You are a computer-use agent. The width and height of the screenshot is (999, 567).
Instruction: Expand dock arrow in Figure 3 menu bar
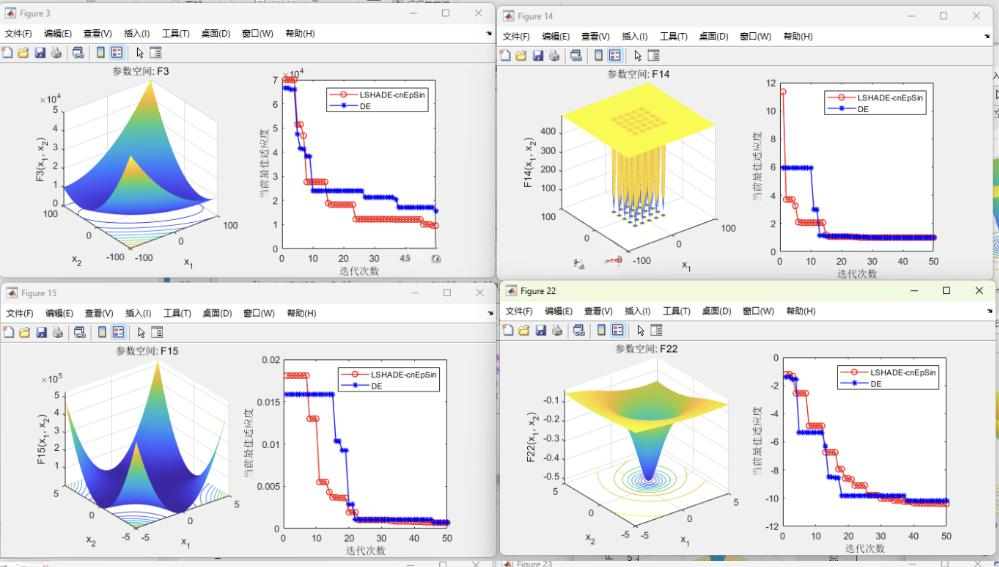click(x=489, y=33)
